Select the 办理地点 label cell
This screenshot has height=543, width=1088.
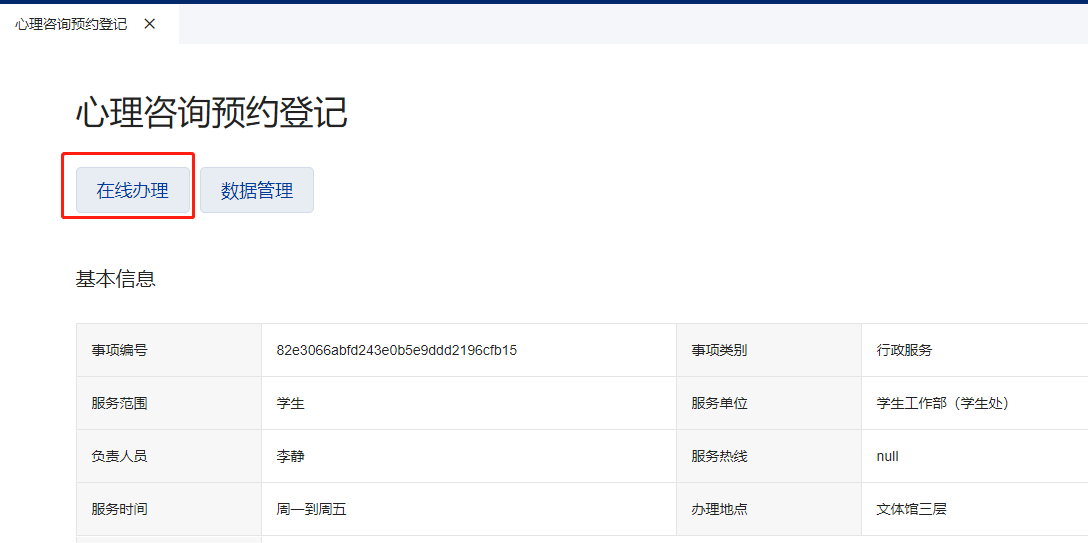tap(719, 509)
